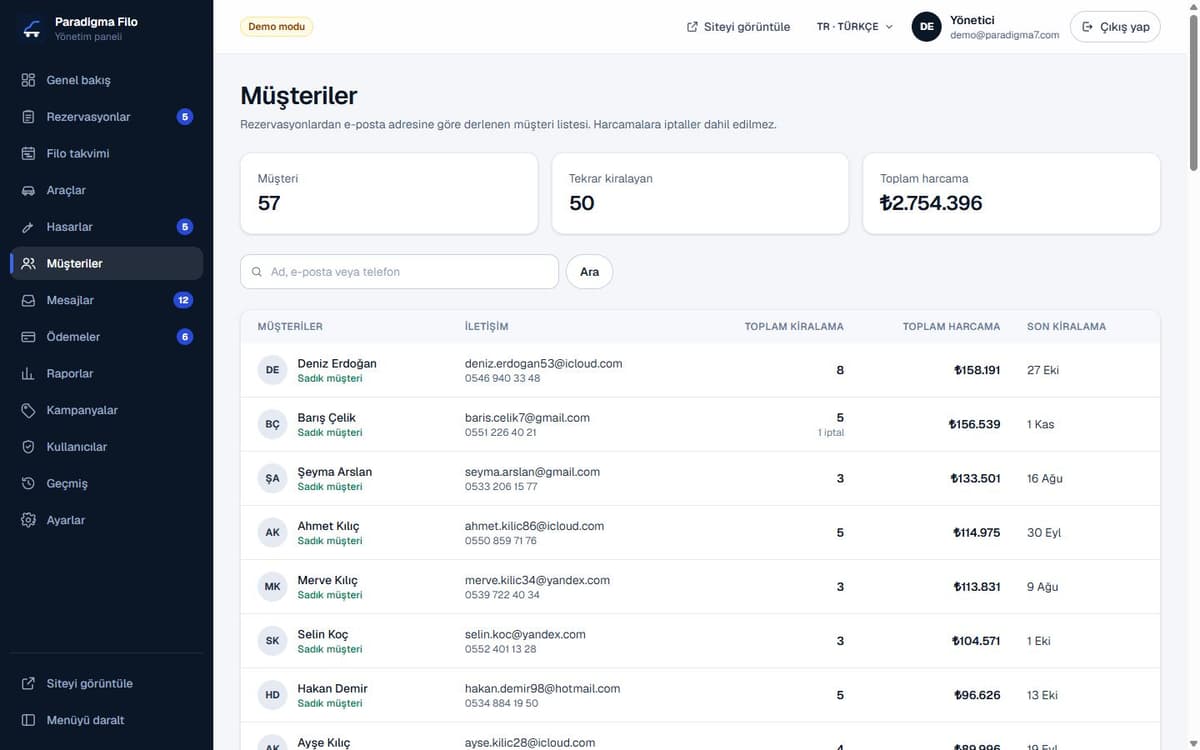Click the Demo modu badge
Viewport: 1200px width, 750px height.
coord(277,27)
